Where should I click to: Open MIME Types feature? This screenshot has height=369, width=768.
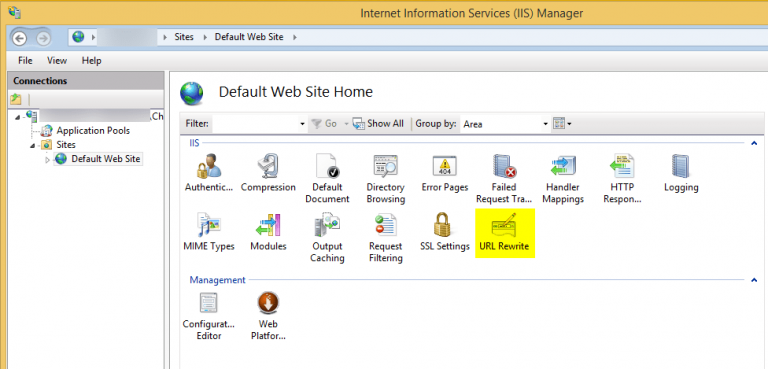coord(209,232)
